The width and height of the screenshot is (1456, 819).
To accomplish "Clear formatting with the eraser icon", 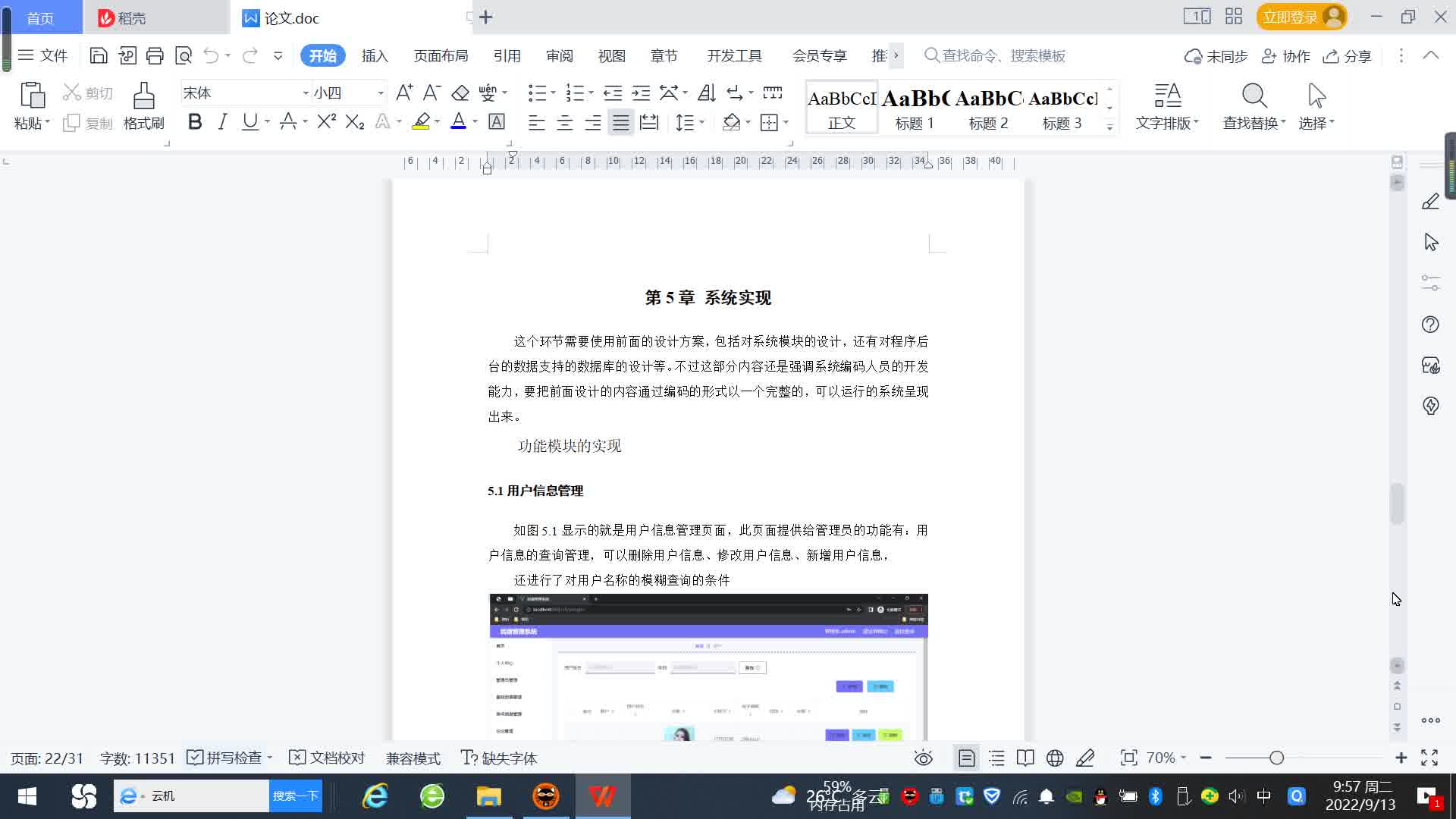I will pyautogui.click(x=460, y=93).
